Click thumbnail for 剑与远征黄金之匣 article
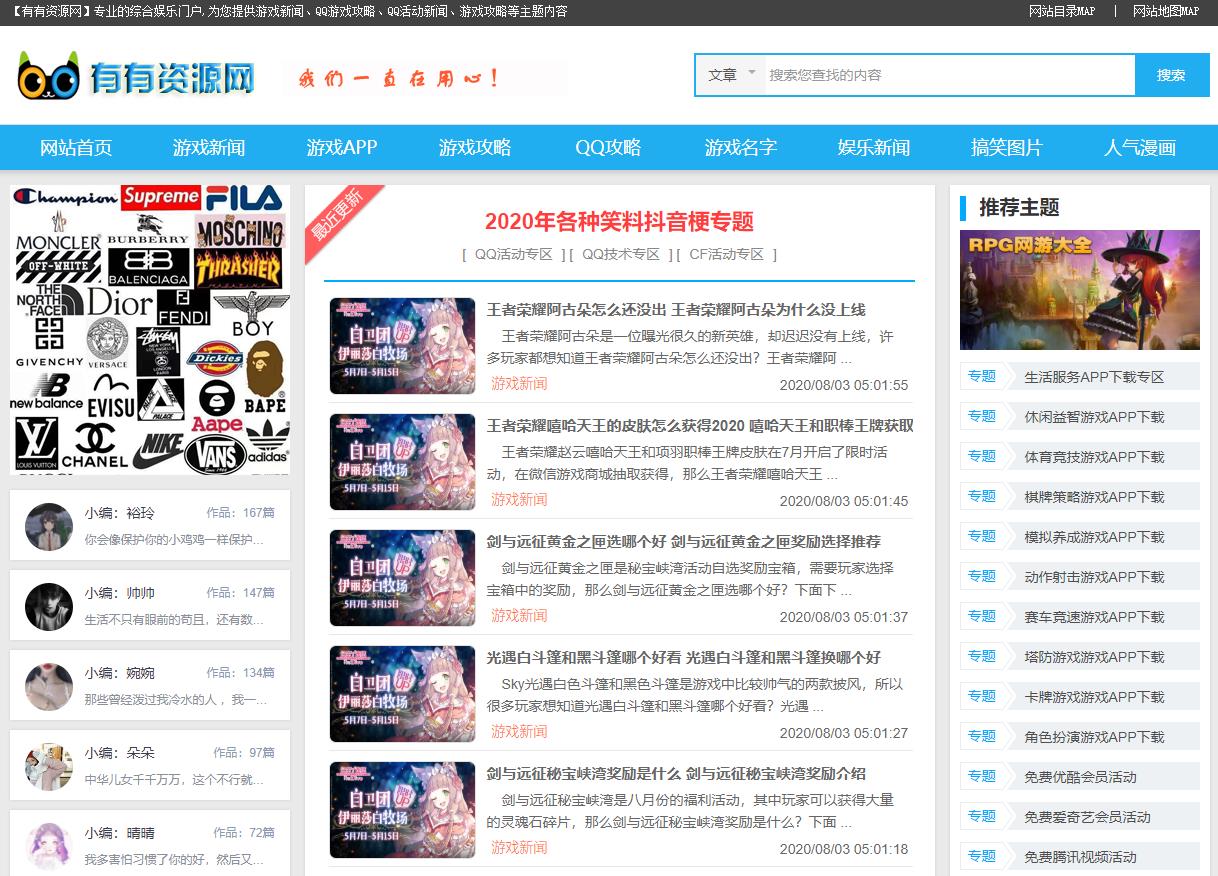 click(403, 578)
